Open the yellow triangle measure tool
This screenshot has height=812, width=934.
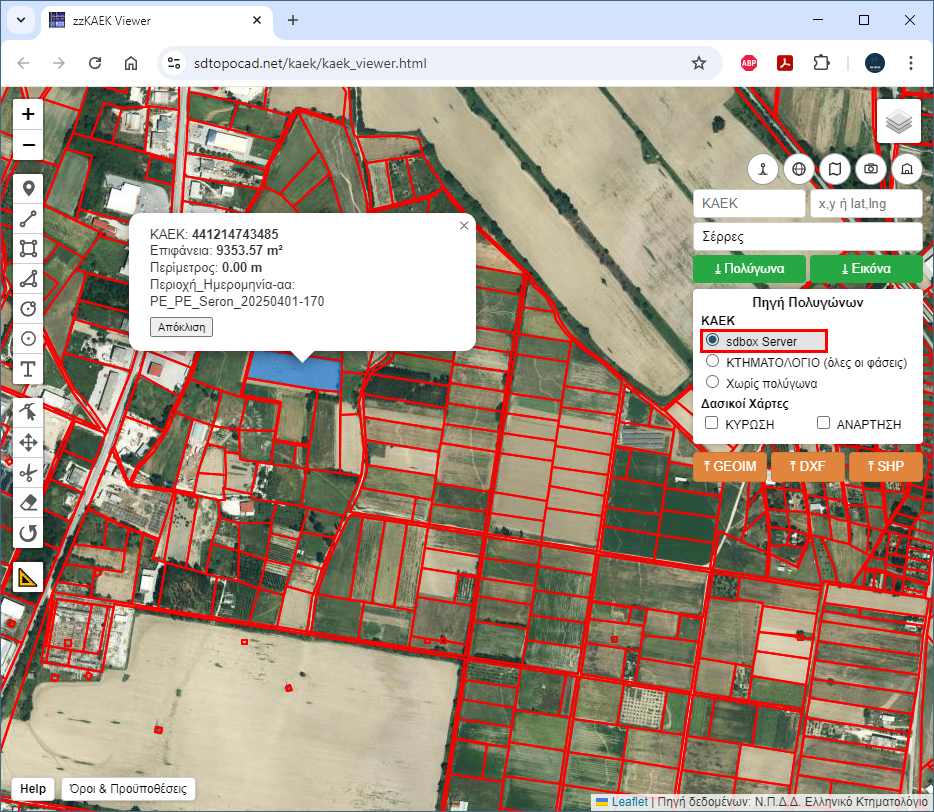28,577
